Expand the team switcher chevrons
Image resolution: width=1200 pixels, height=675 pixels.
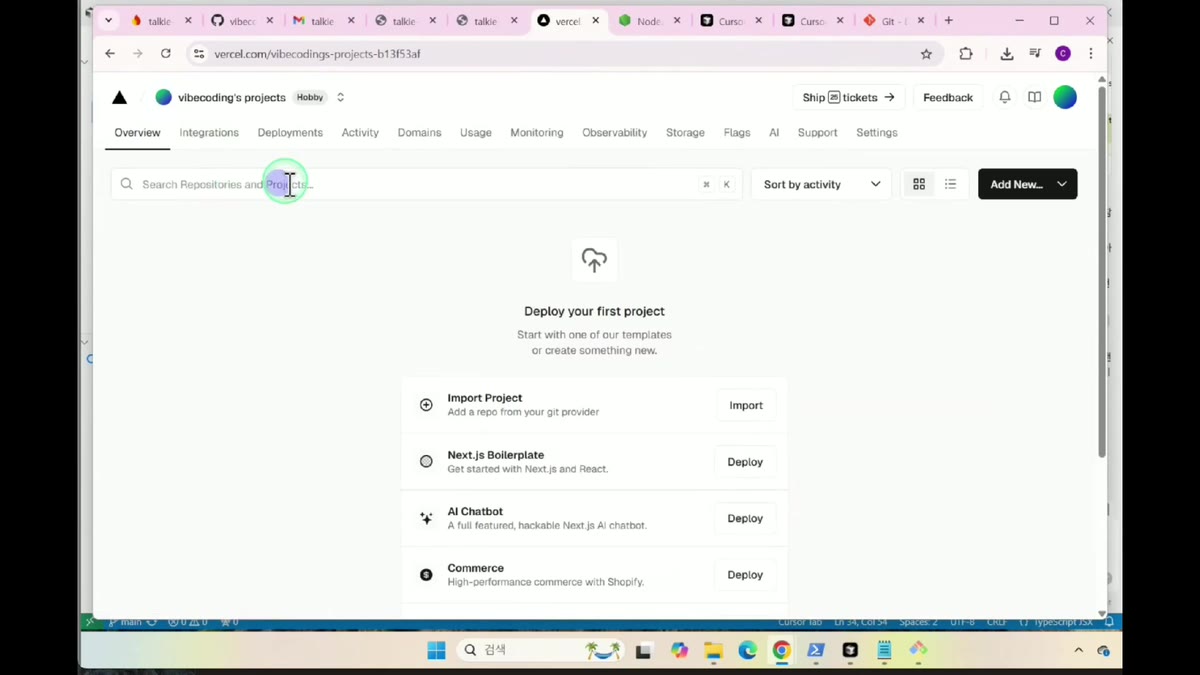pos(340,97)
